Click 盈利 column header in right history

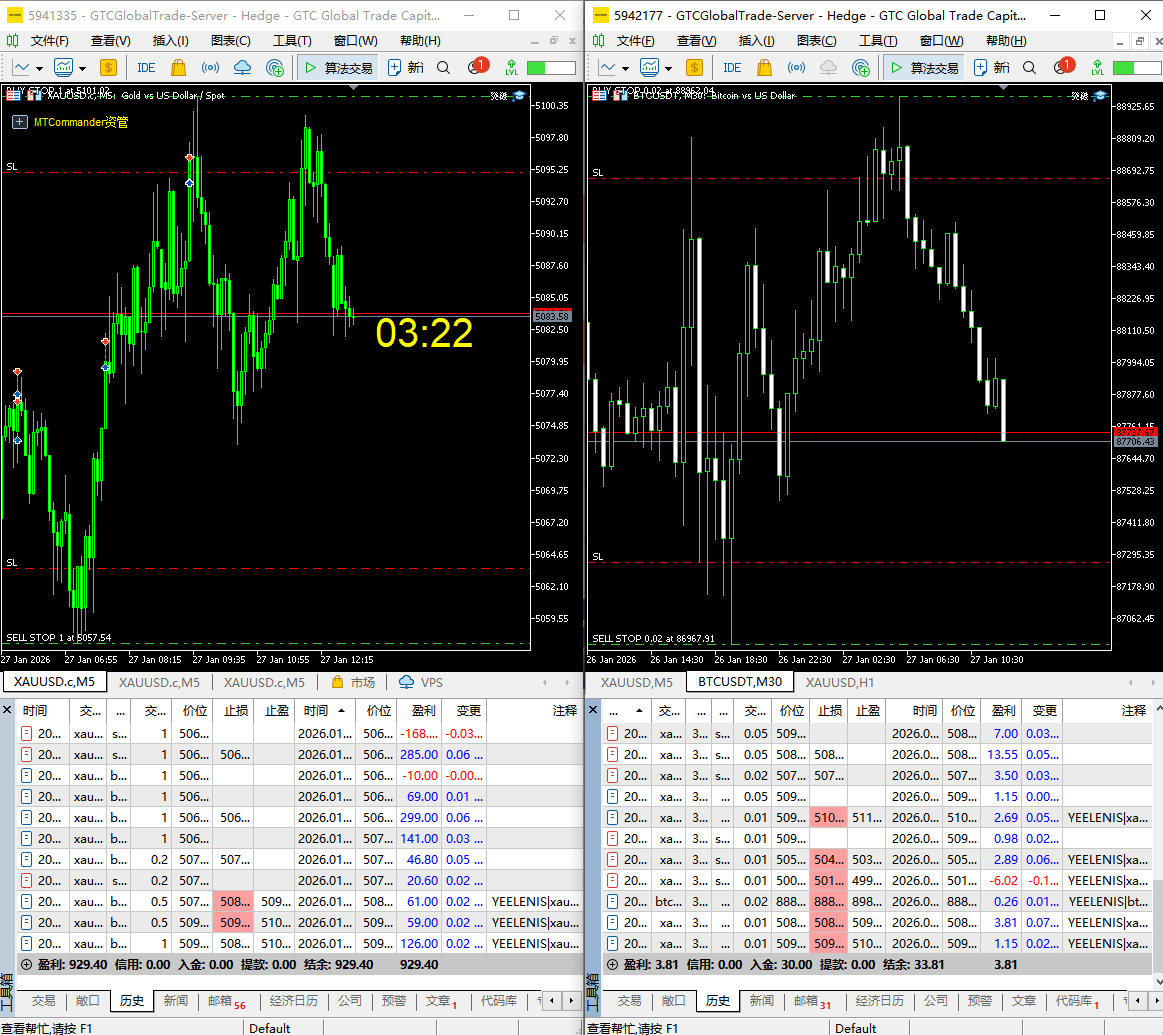click(x=1003, y=710)
